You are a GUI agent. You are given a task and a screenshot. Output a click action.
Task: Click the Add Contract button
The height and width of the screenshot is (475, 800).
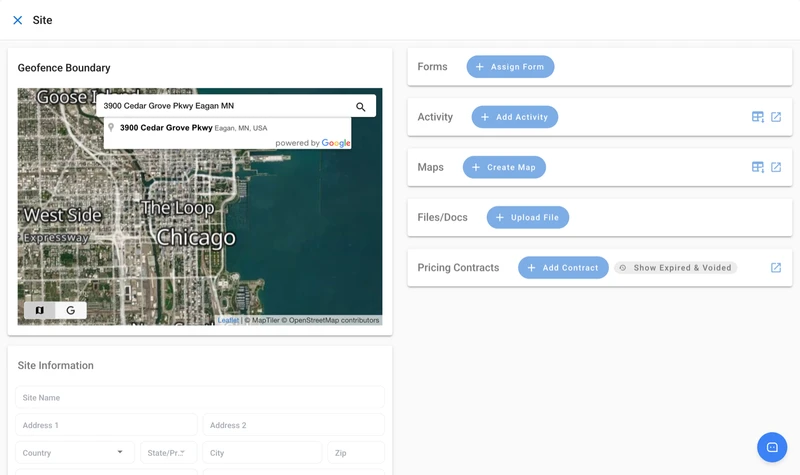pyautogui.click(x=563, y=268)
